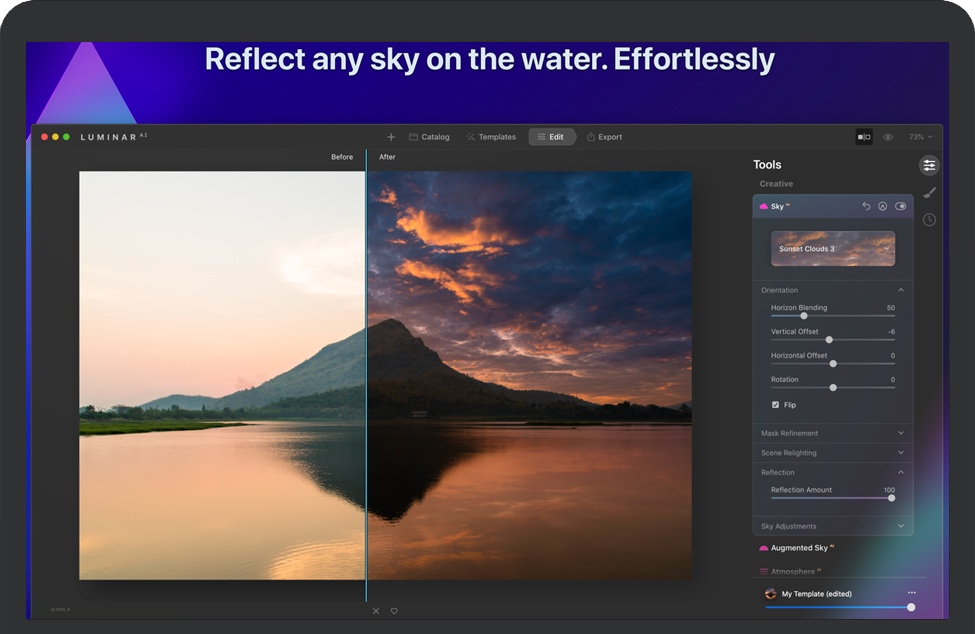This screenshot has width=975, height=634.
Task: Open the History clock icon
Action: 929,220
